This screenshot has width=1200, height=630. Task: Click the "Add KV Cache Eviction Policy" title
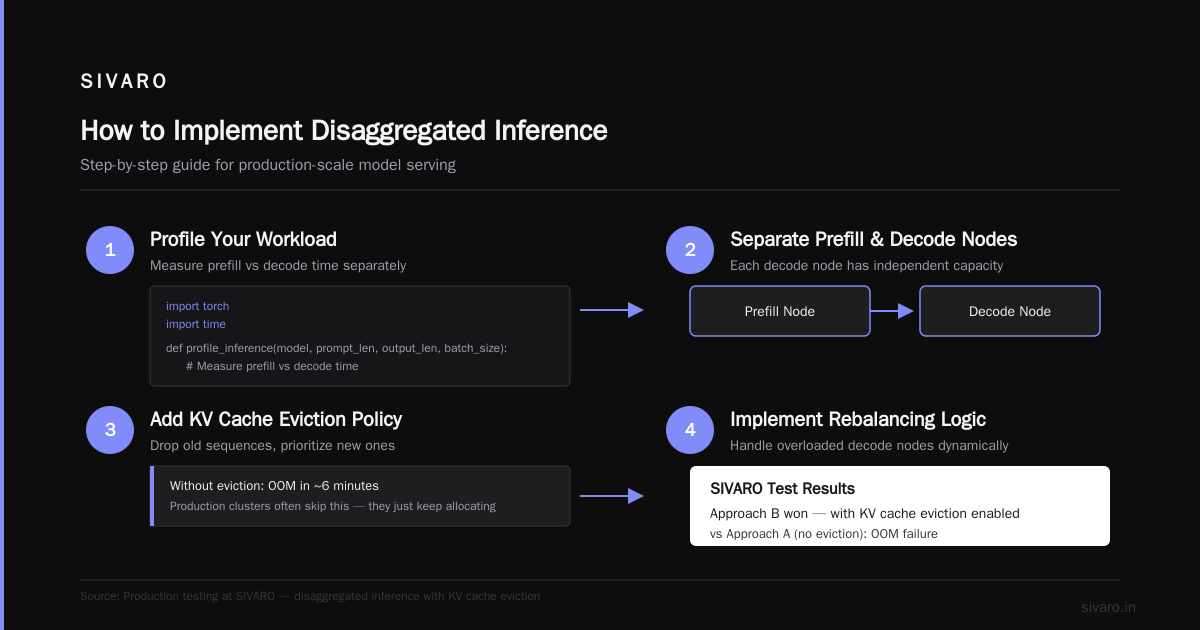276,419
